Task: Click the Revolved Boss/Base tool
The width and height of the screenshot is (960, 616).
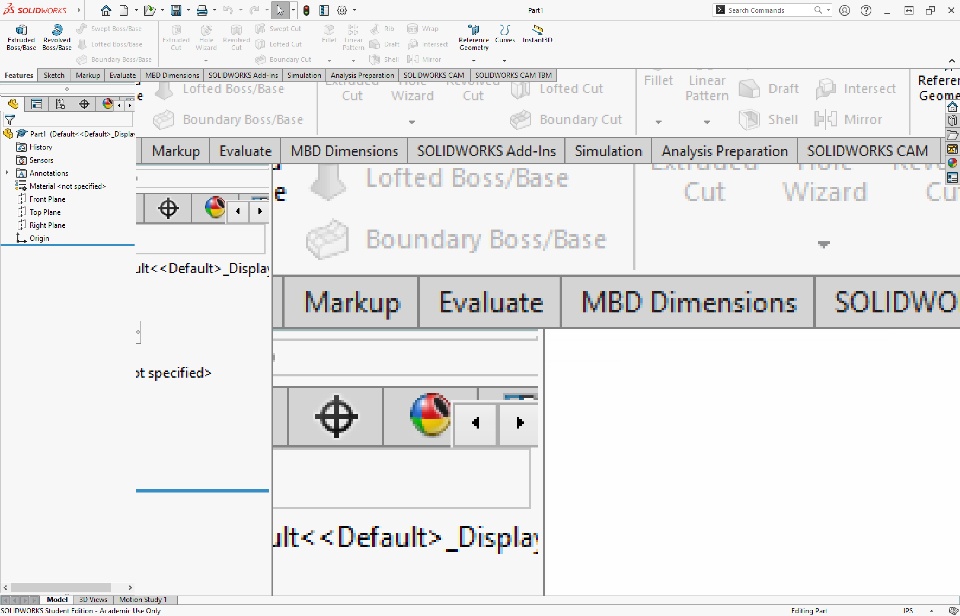Action: [x=57, y=37]
